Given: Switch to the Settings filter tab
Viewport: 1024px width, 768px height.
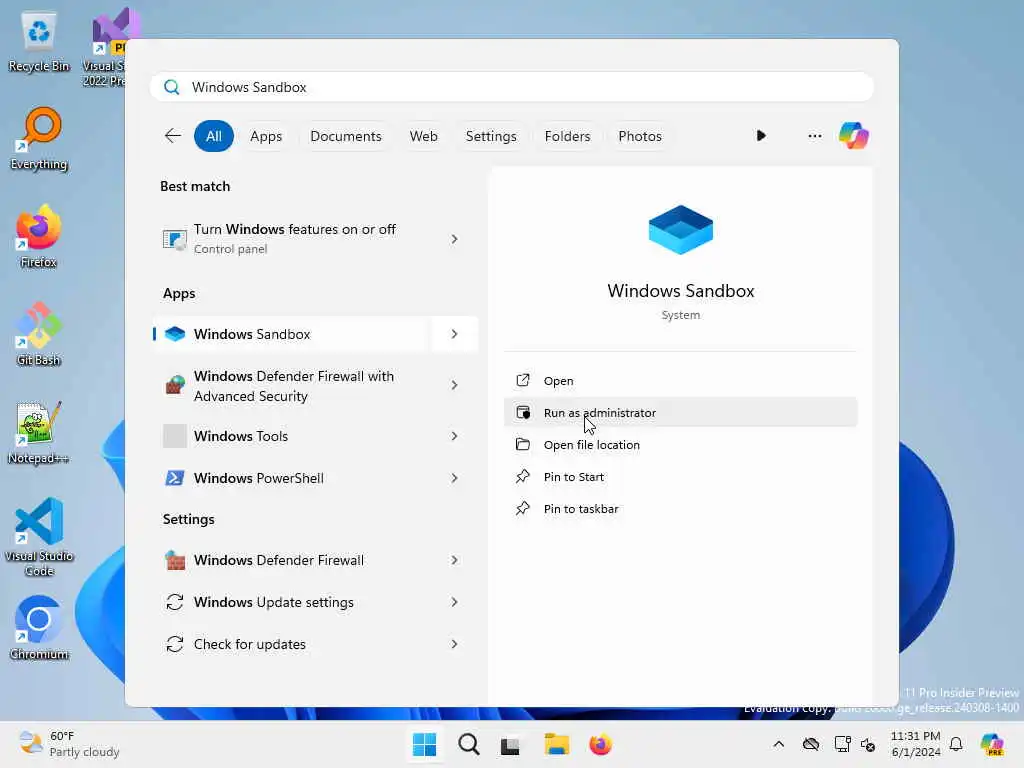Looking at the screenshot, I should point(490,136).
